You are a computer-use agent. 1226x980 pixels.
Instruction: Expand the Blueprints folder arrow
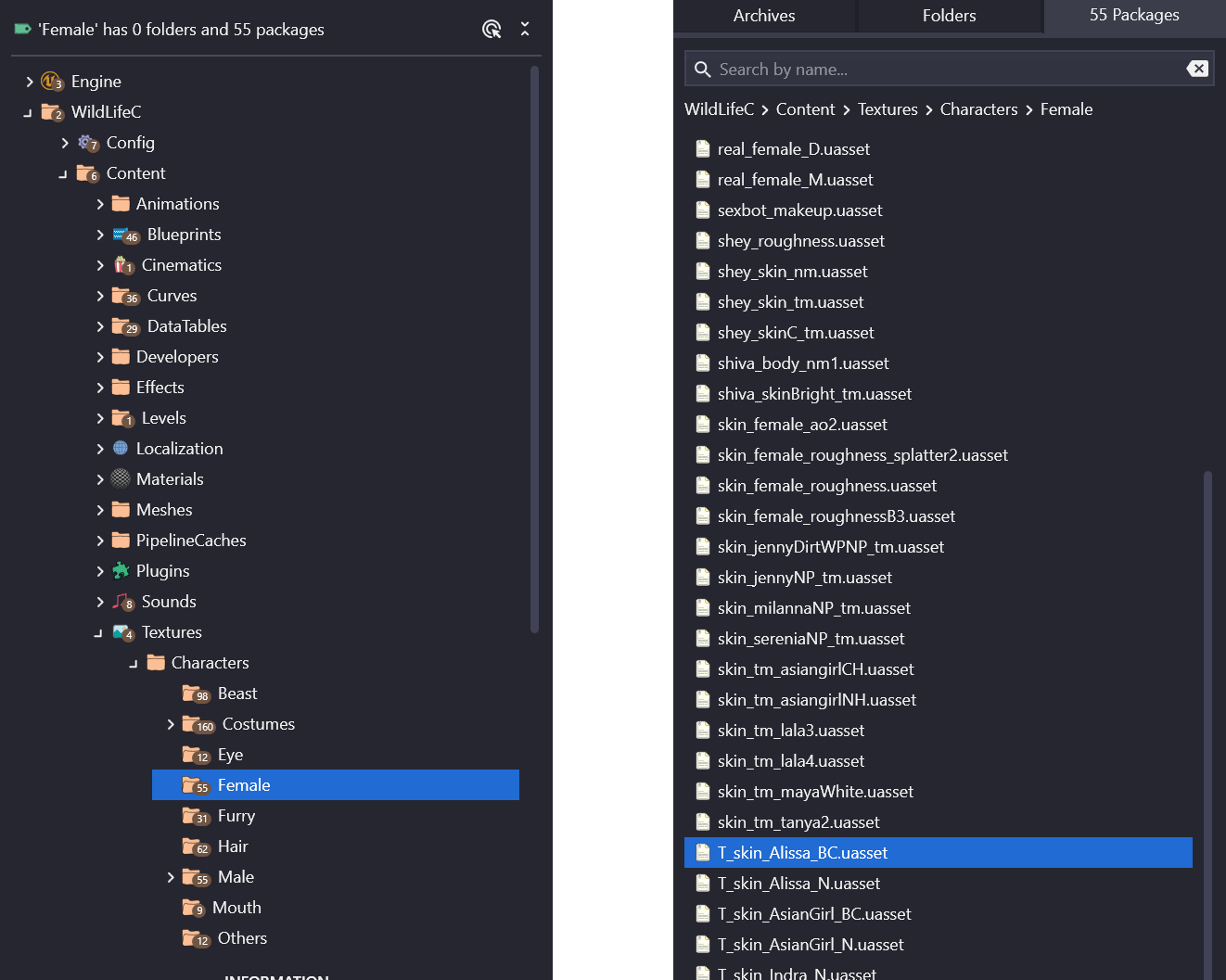point(100,235)
